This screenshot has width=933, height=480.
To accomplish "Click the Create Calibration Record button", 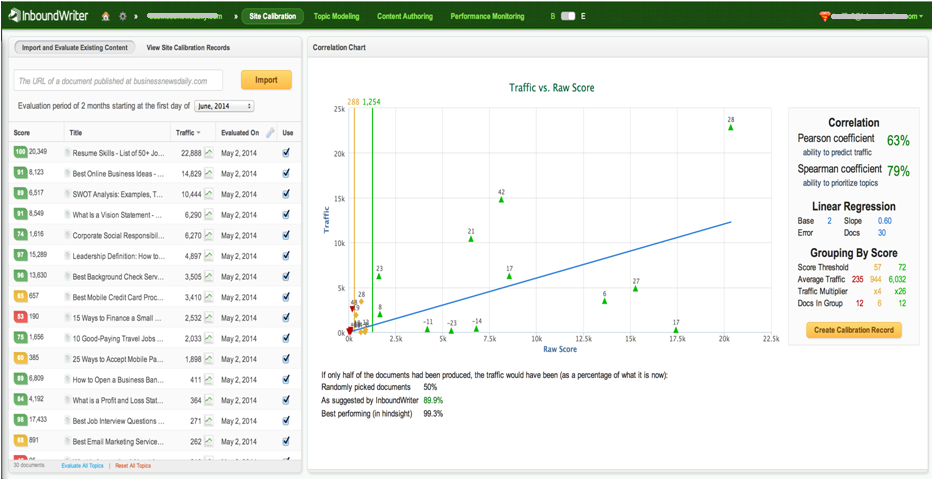I will pyautogui.click(x=854, y=330).
